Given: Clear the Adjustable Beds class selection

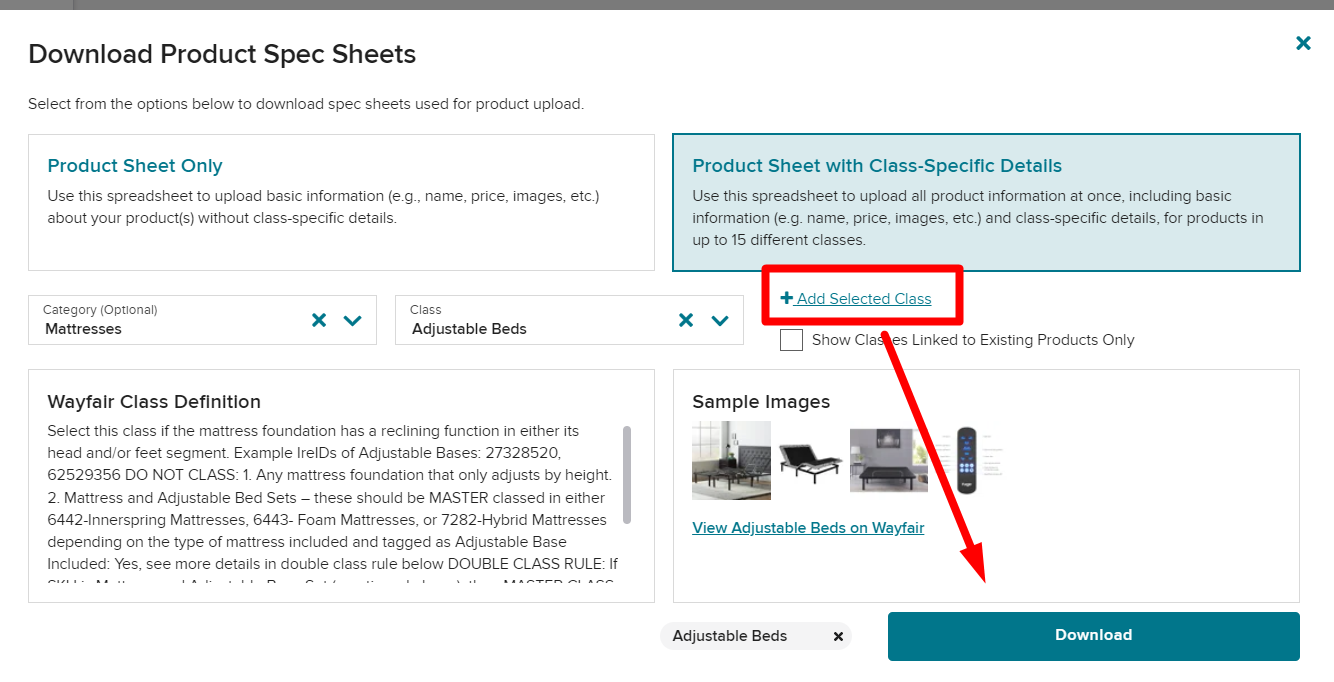Looking at the screenshot, I should coord(686,320).
